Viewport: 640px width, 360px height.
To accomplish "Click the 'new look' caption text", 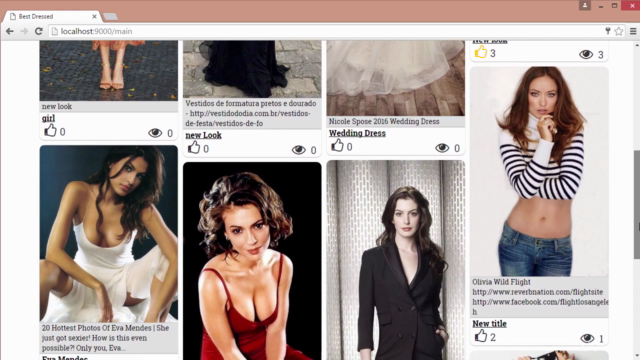I will (57, 106).
